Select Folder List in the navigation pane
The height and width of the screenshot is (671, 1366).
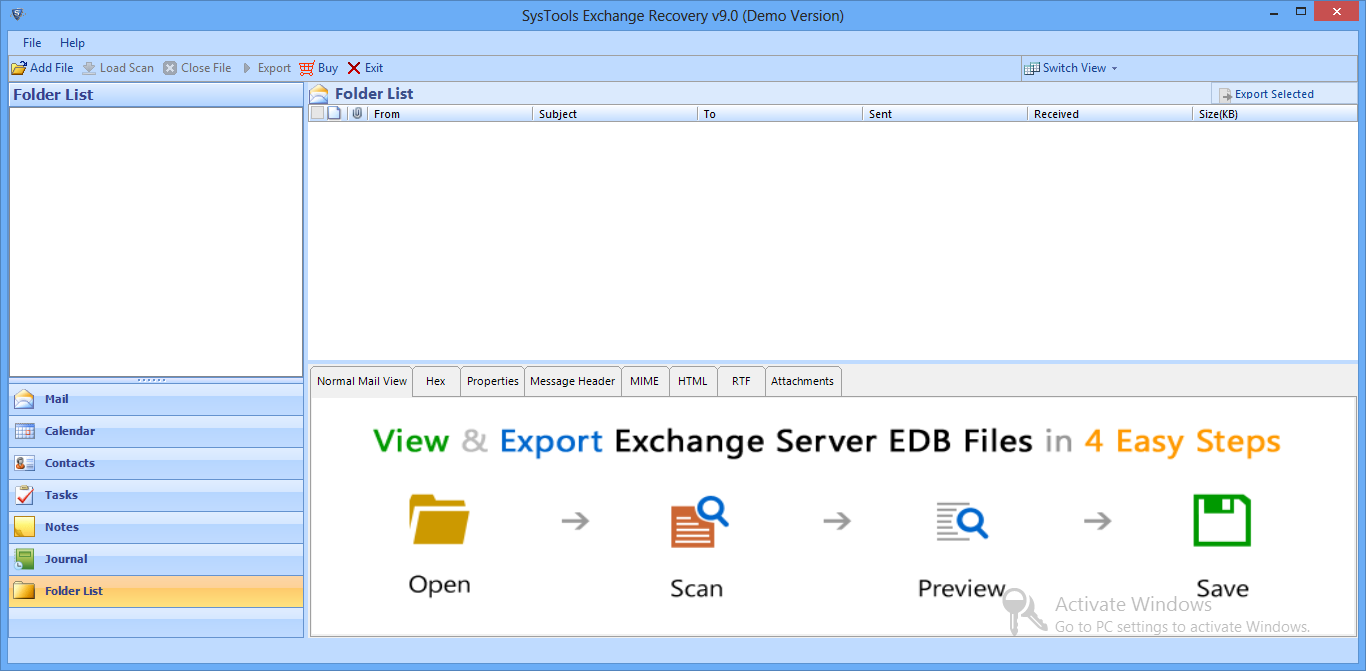[156, 592]
